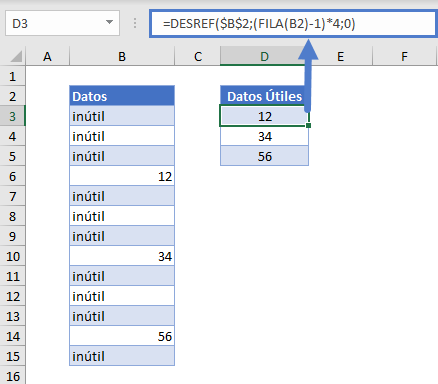Select row 7 header
Viewport: 438px width, 384px height.
13,196
